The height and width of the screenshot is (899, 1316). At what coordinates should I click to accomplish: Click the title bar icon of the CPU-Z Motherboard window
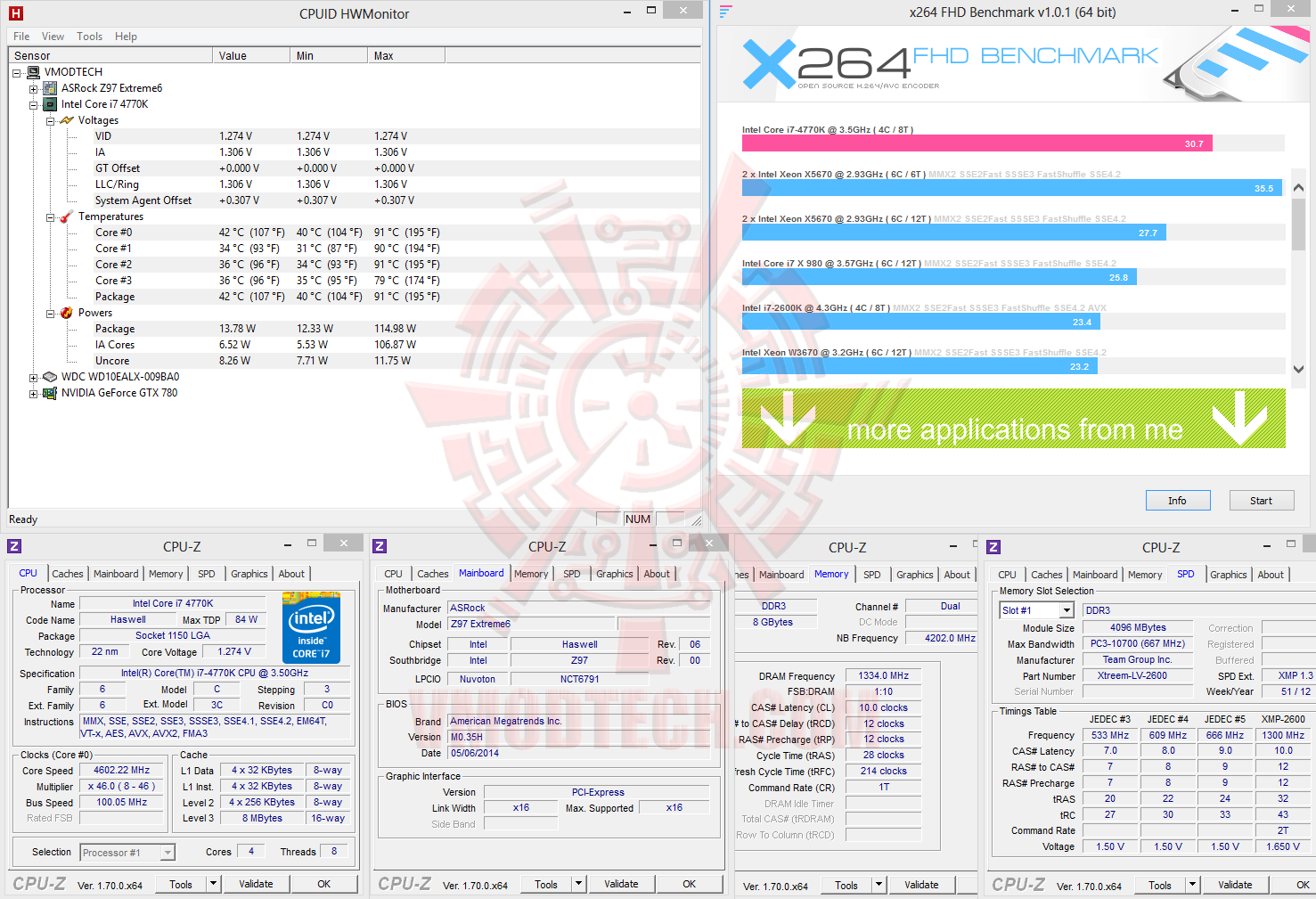pyautogui.click(x=380, y=546)
